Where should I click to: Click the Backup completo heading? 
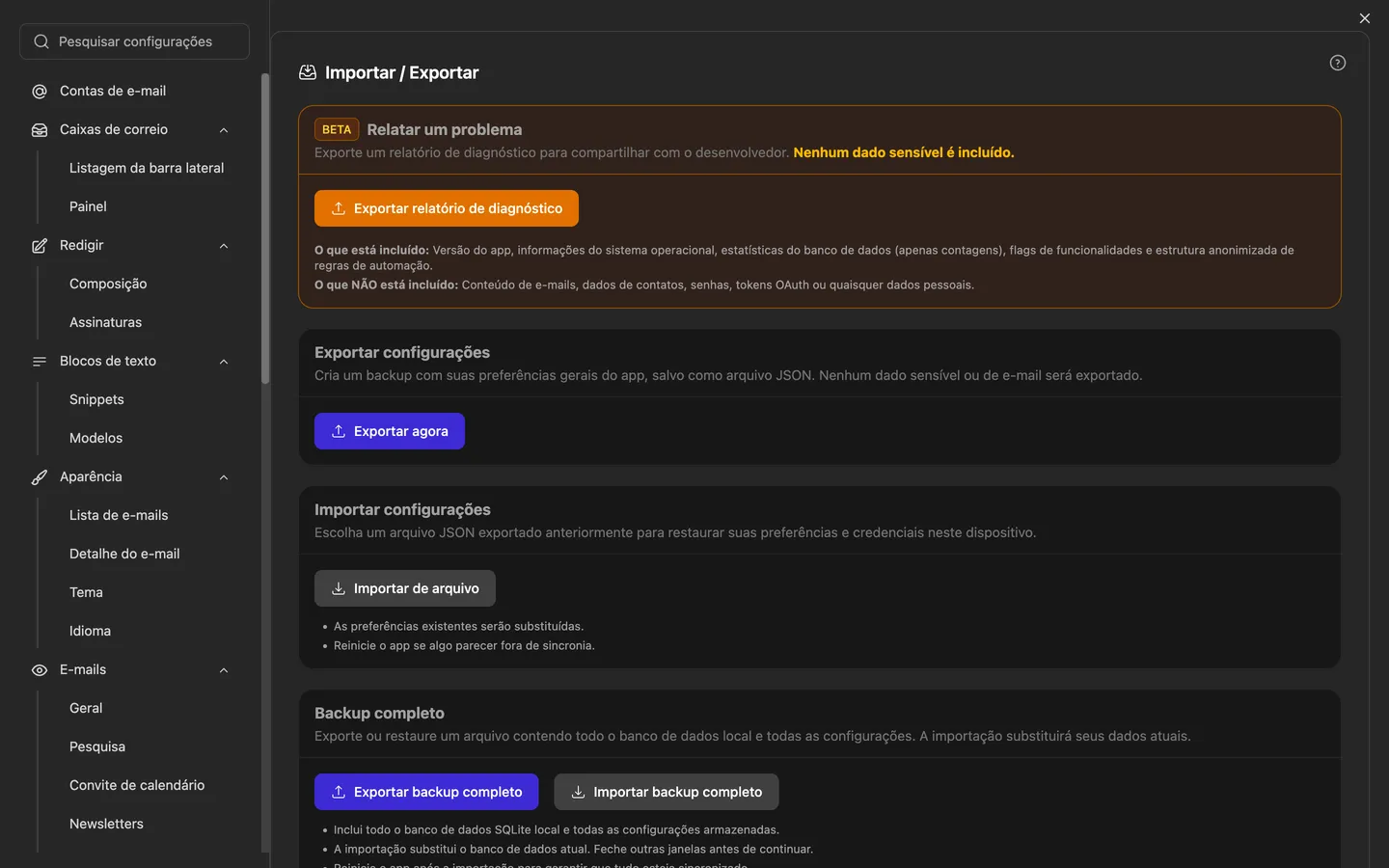pos(379,713)
